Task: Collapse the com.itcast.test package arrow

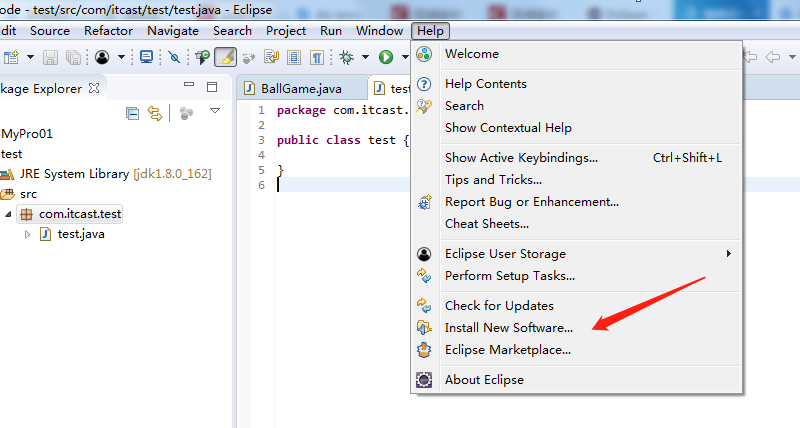Action: click(8, 214)
